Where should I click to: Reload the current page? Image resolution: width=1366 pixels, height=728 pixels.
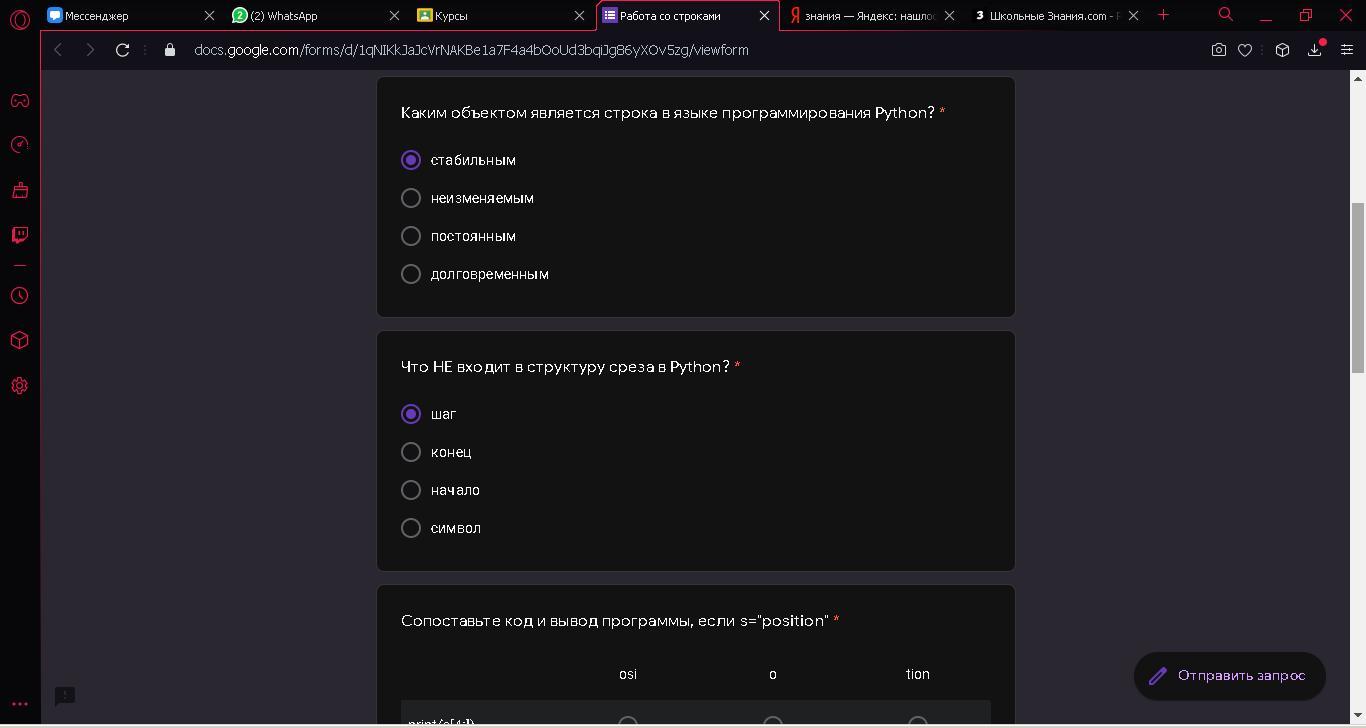tap(122, 50)
